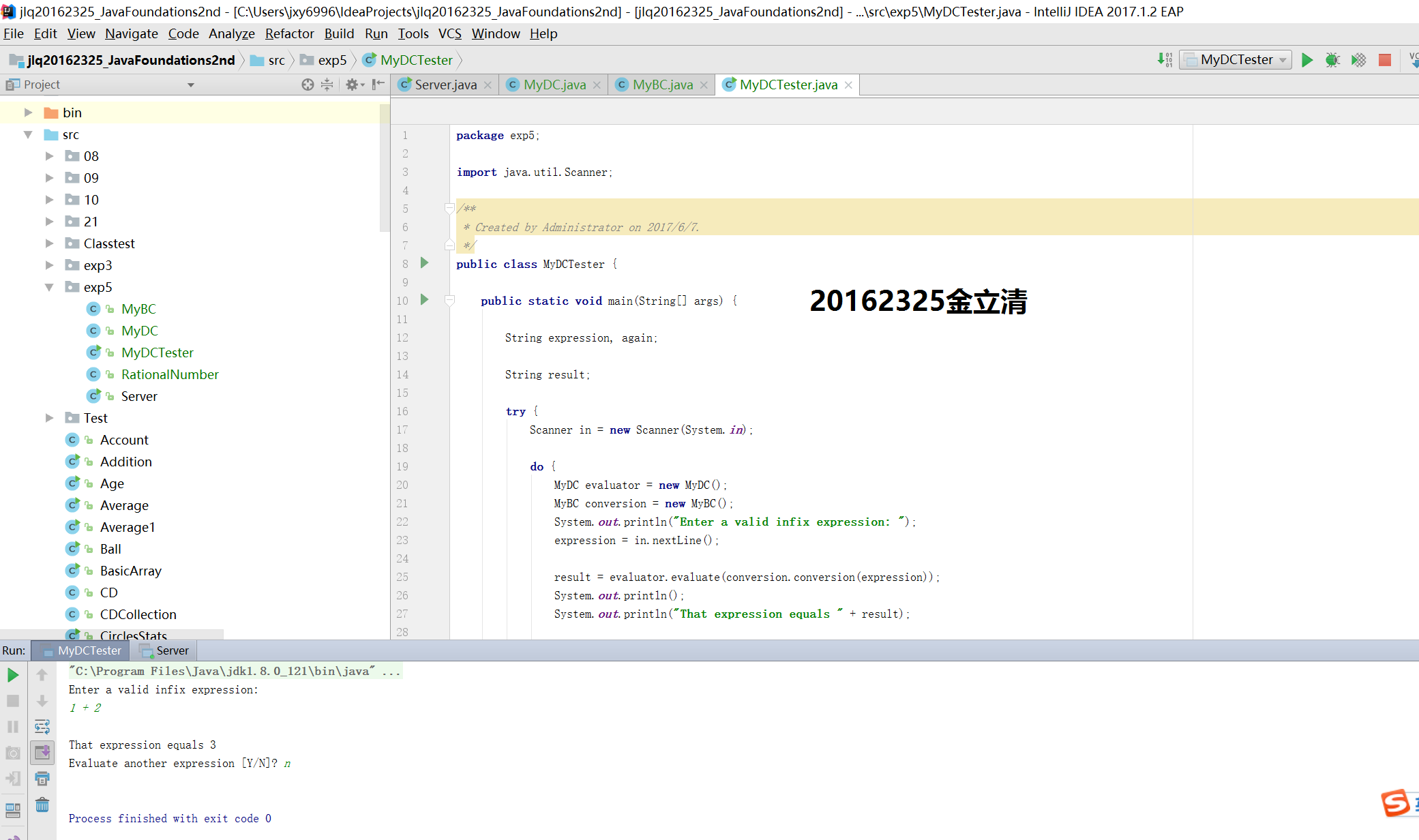Collapse all nodes in the Project panel
The image size is (1419, 840).
327,85
